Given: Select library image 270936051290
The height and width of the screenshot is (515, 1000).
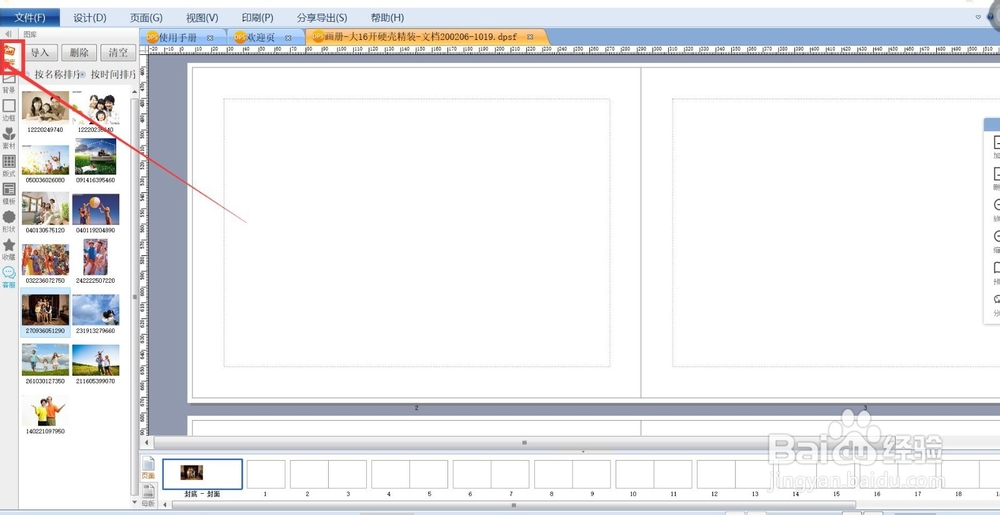Looking at the screenshot, I should coord(45,312).
